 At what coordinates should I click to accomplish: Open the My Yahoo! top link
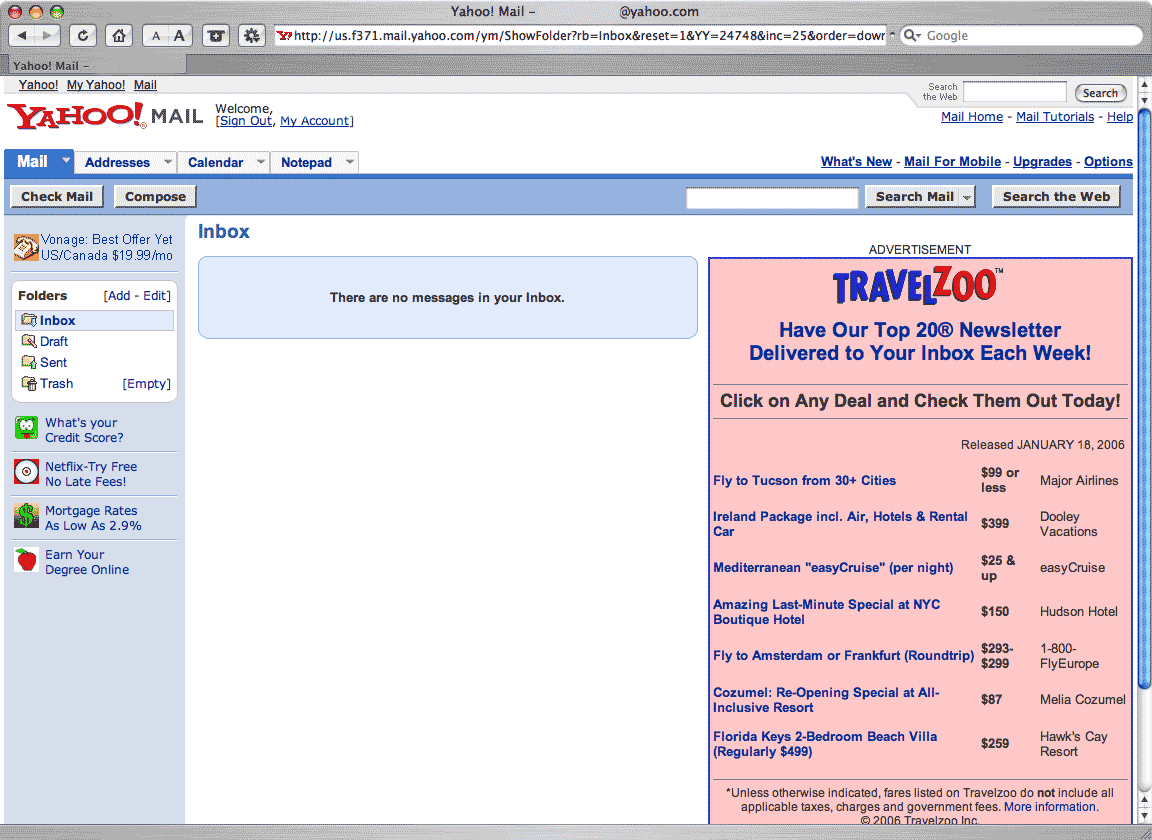pyautogui.click(x=96, y=85)
